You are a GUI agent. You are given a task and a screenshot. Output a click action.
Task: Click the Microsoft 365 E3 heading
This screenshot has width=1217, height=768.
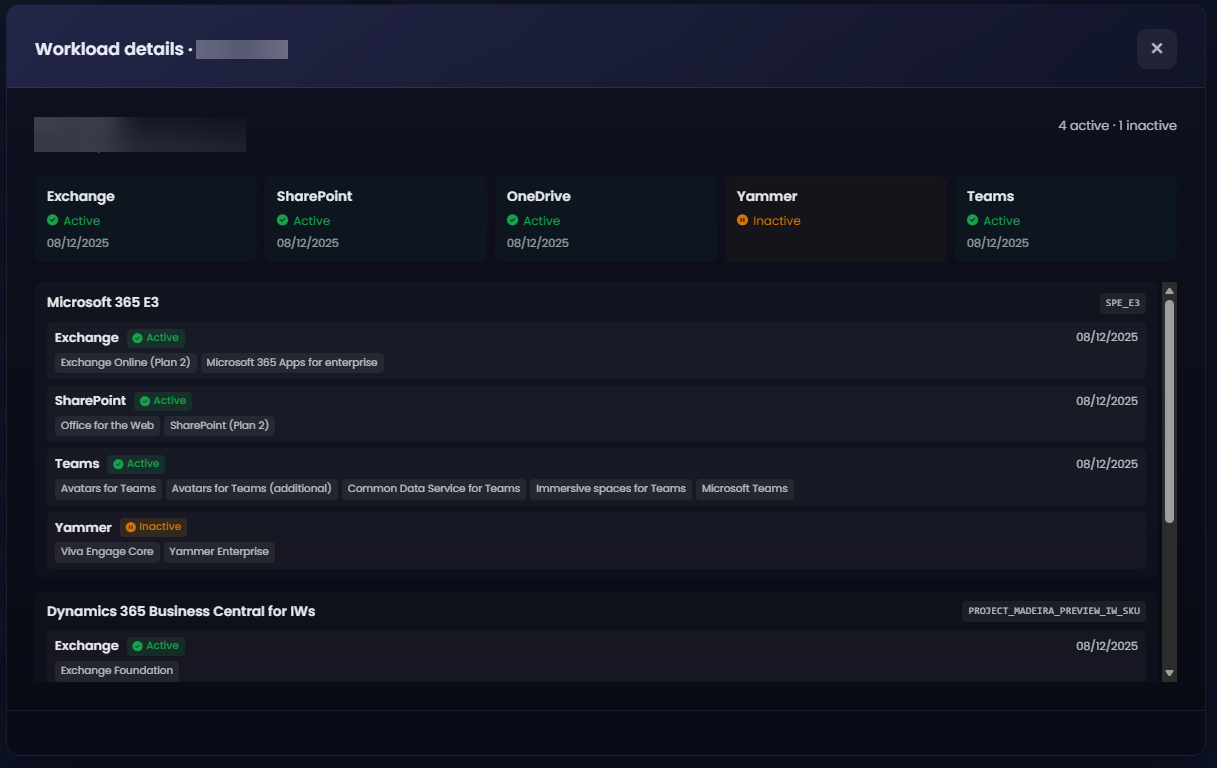pyautogui.click(x=103, y=302)
